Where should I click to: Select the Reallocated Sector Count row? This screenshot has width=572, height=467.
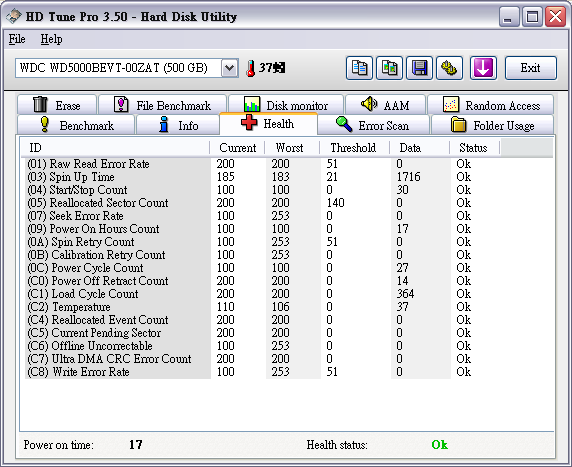tap(288, 203)
